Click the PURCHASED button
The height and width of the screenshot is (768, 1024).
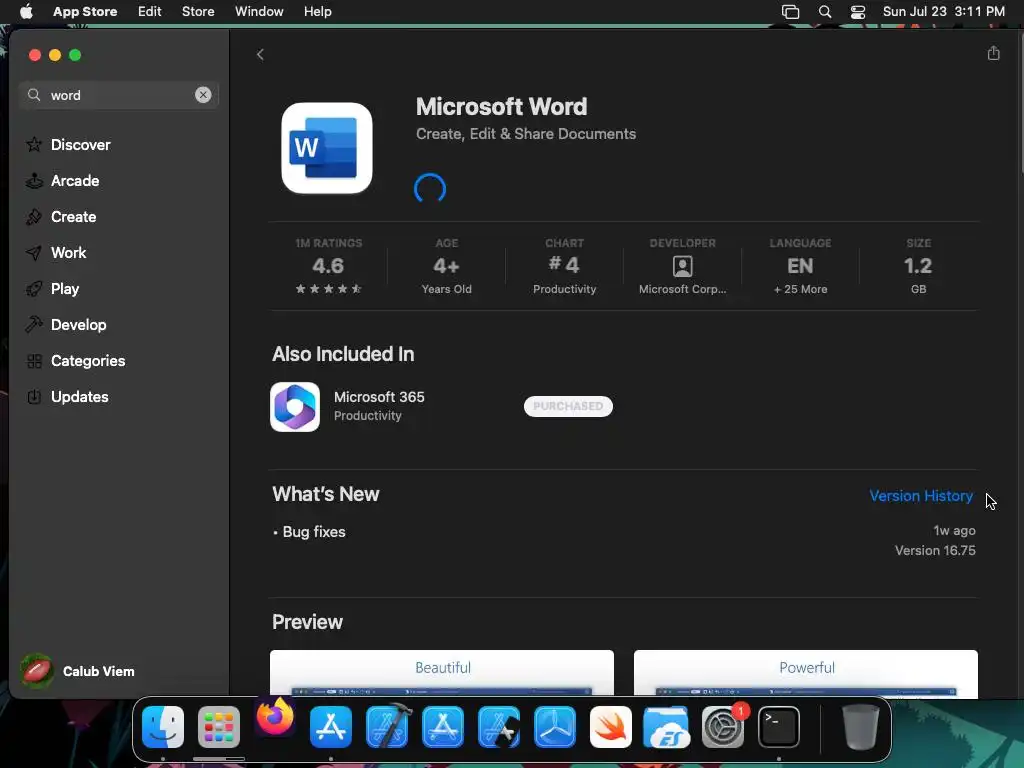click(x=568, y=406)
